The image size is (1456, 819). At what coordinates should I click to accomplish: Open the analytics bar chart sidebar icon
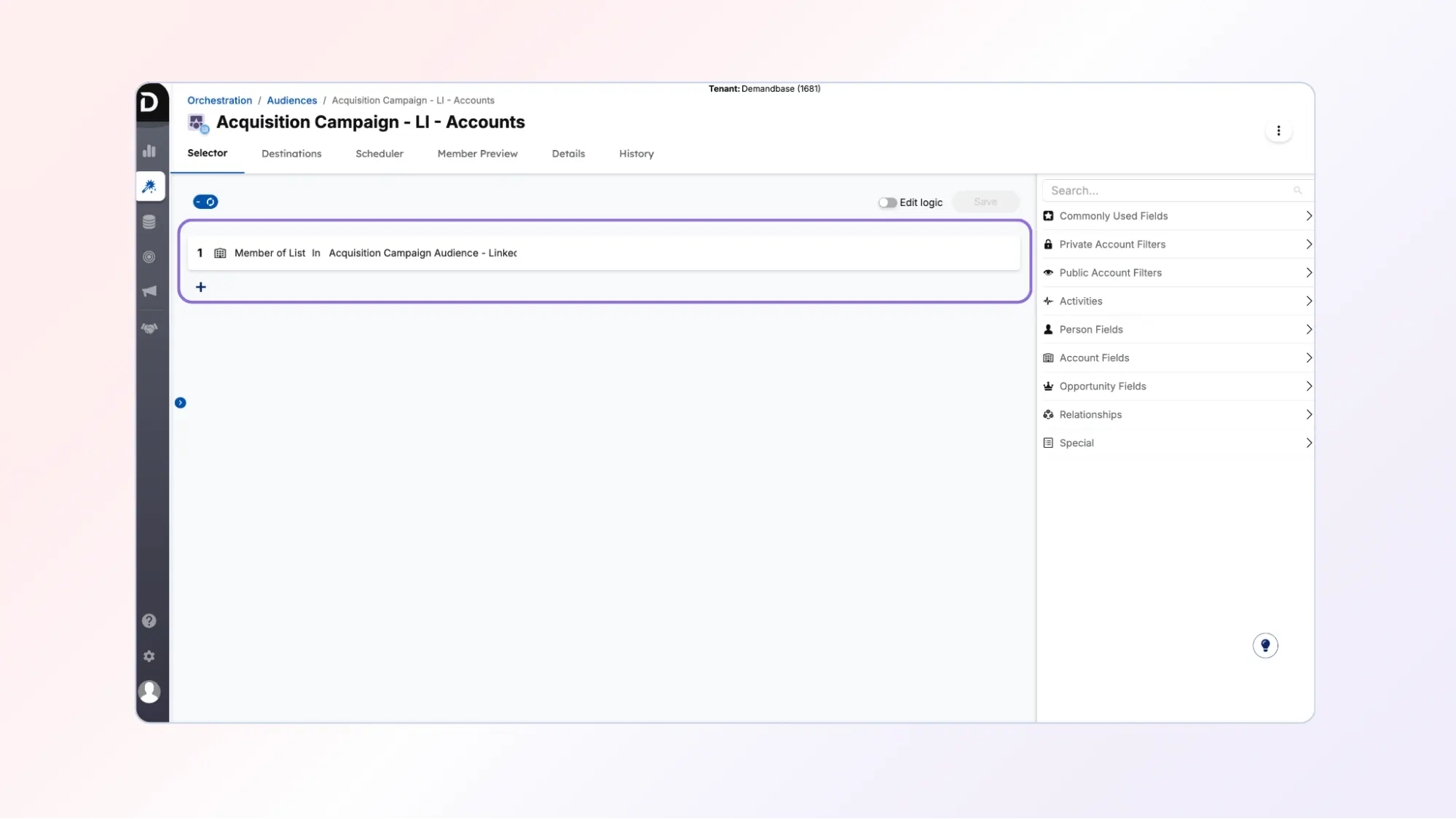149,151
